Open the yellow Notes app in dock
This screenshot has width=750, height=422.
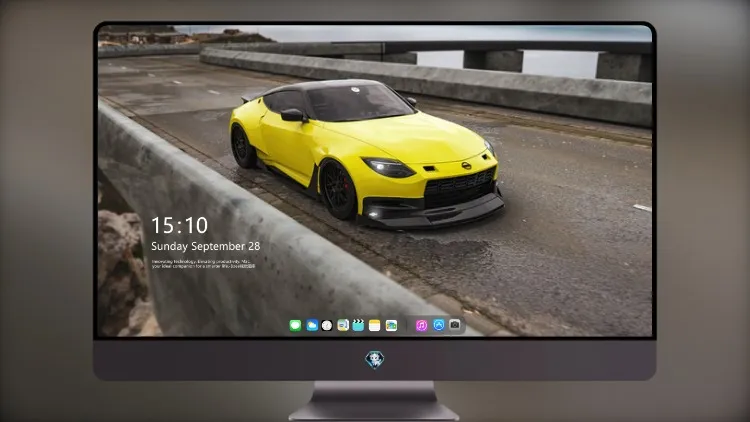375,326
